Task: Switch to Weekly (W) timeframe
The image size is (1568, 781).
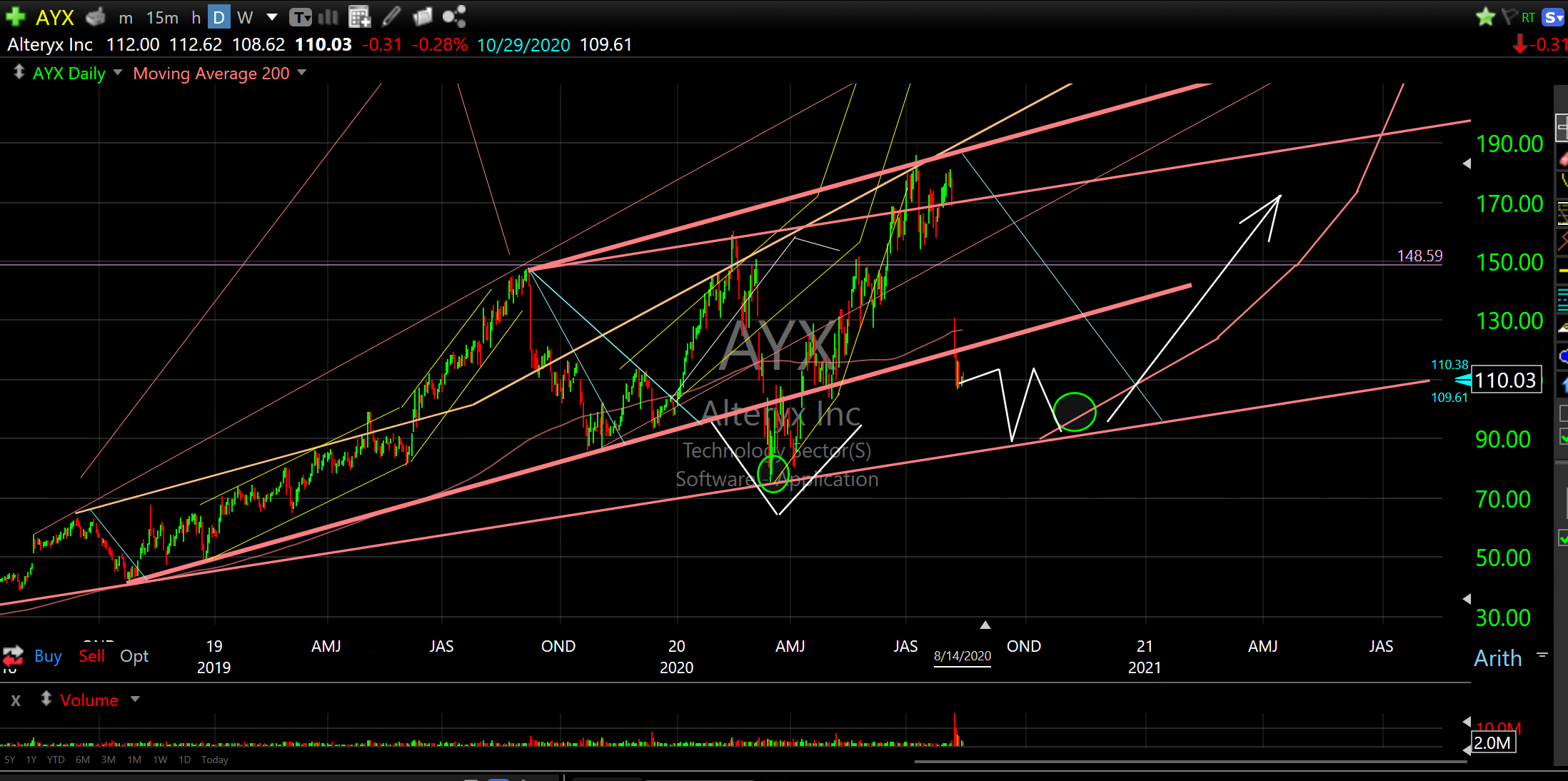Action: coord(245,17)
